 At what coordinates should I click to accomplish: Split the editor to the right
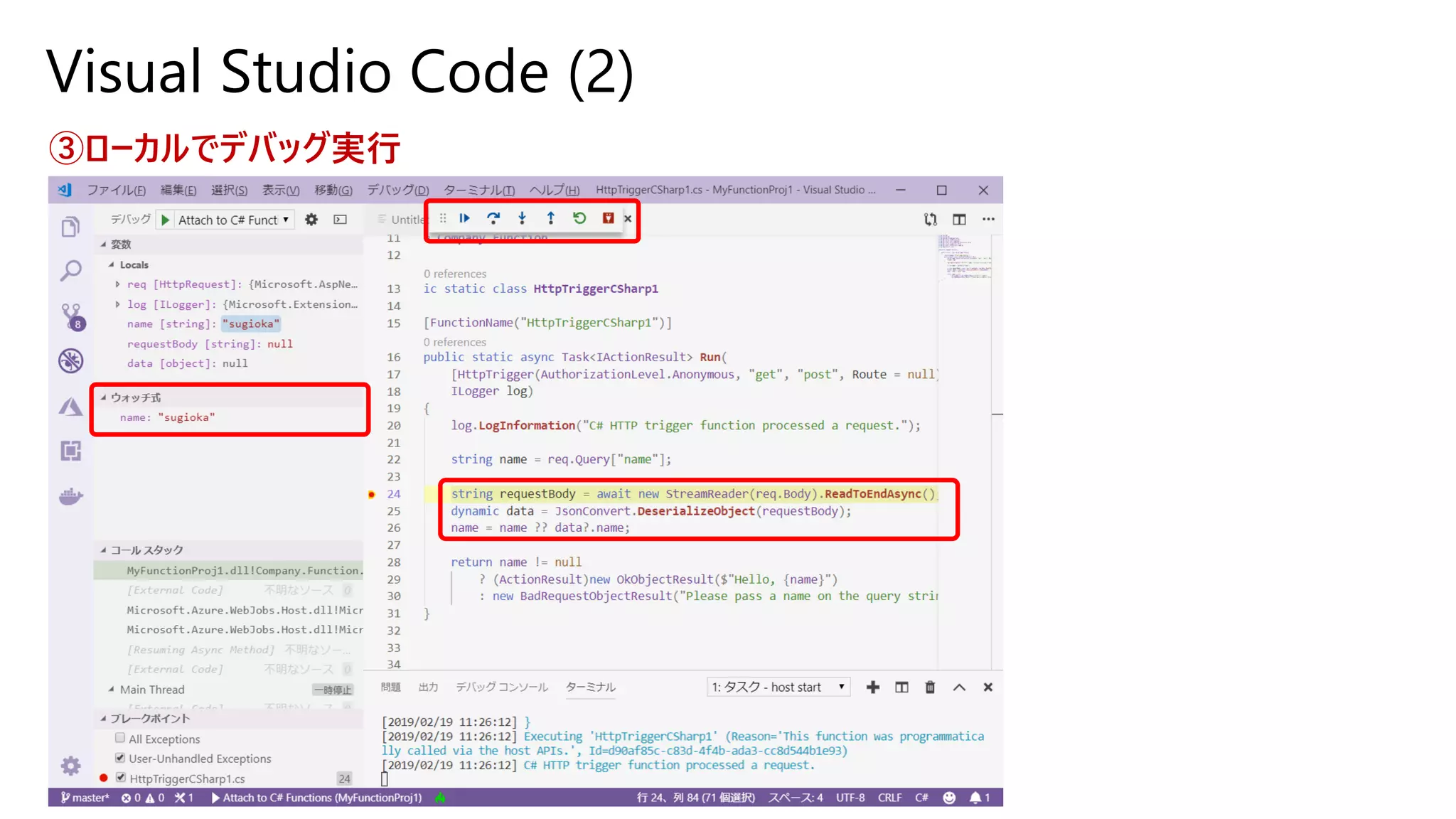tap(959, 220)
